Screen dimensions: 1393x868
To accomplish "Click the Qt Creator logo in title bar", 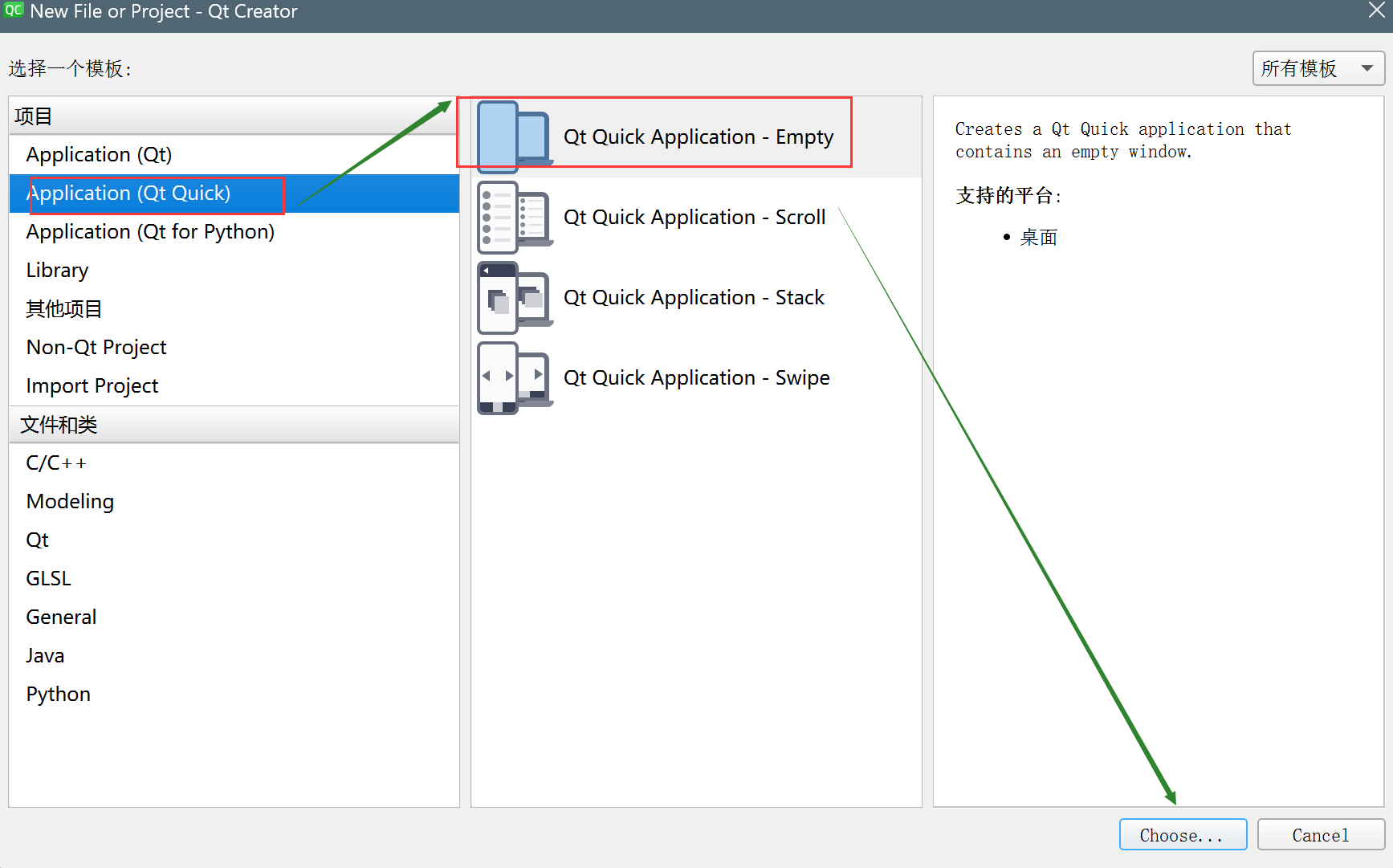I will 13,10.
